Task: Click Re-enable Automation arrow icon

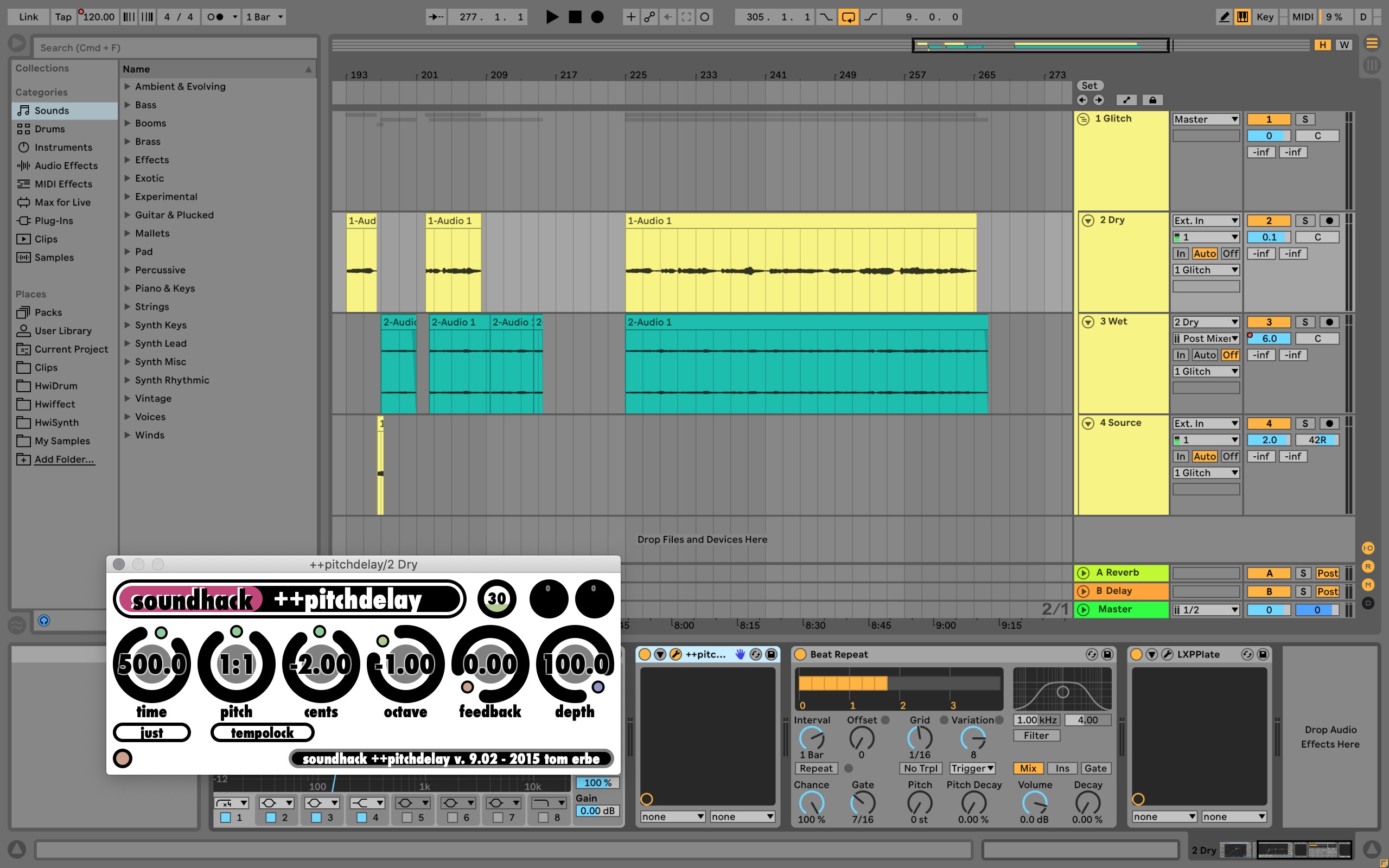Action: pyautogui.click(x=667, y=17)
